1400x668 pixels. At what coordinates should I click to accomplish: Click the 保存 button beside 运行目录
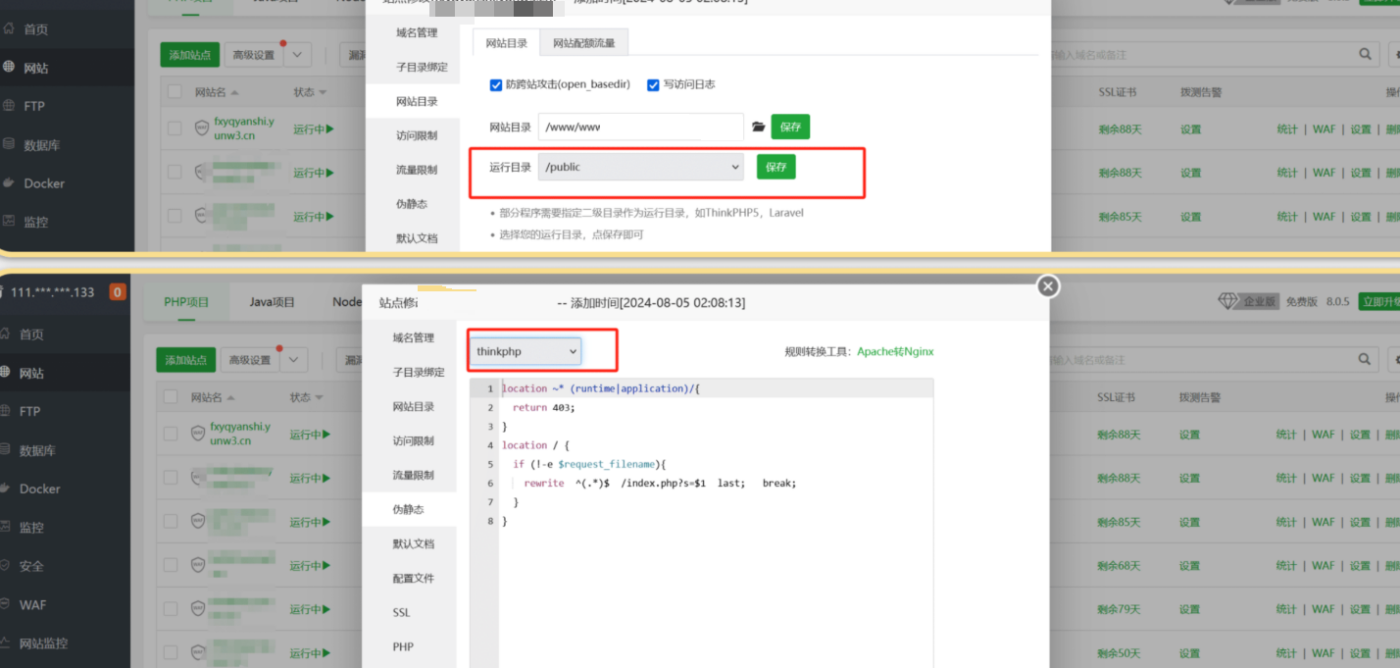click(x=776, y=167)
